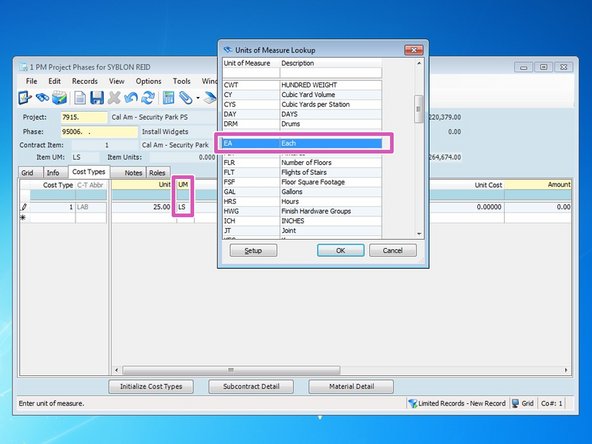Viewport: 592px width, 444px height.
Task: Click the blue undo arrow icon
Action: pyautogui.click(x=131, y=98)
